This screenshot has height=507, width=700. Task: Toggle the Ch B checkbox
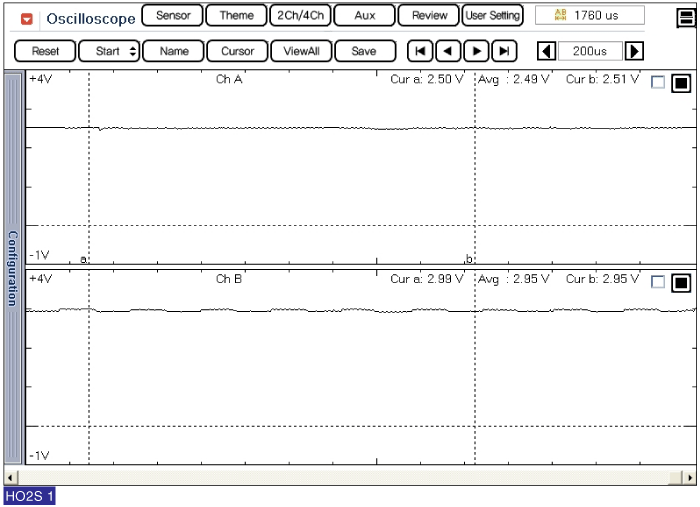[657, 282]
